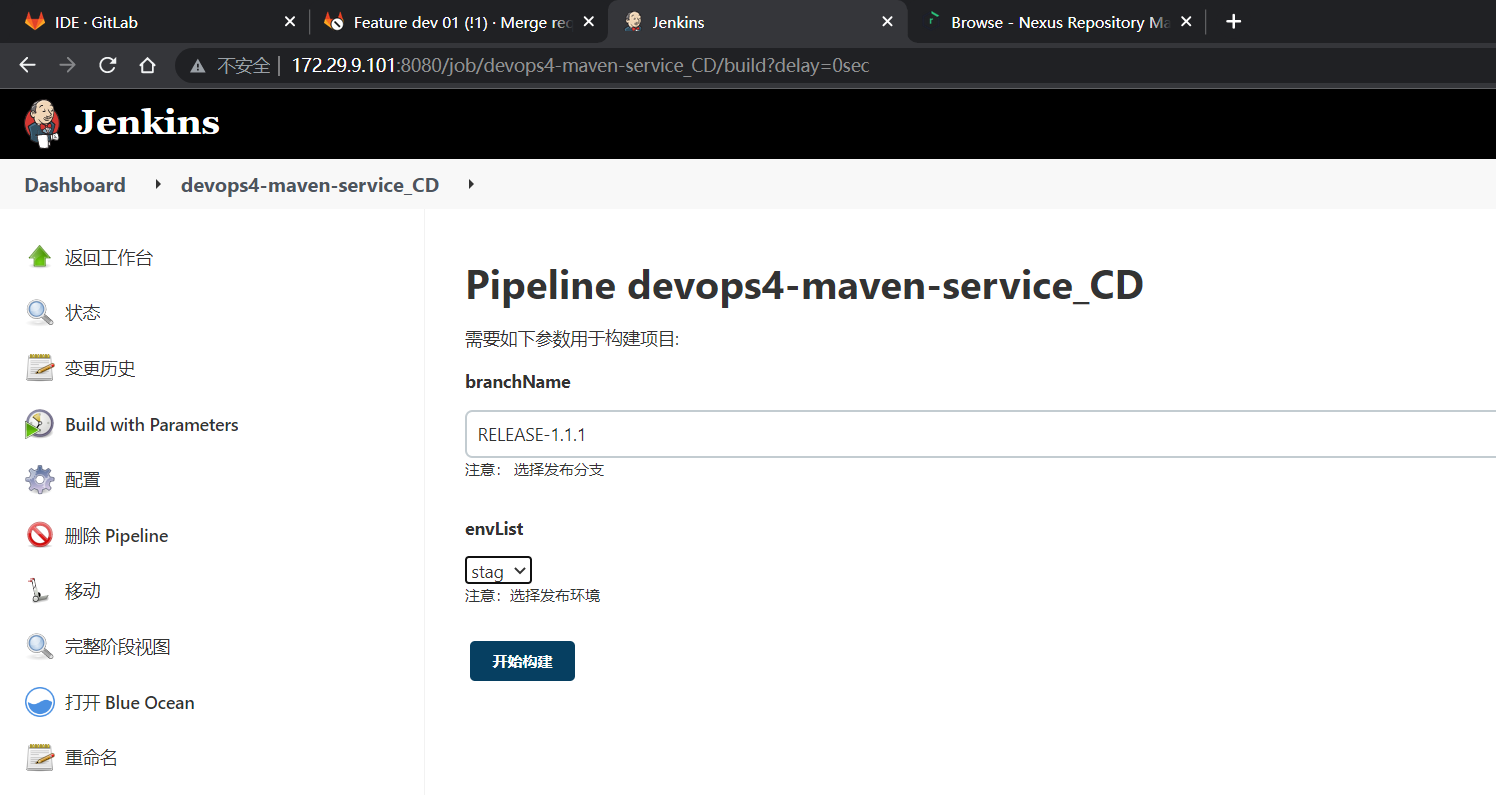Open devops4-maven-service_CD breadcrumb link
The height and width of the screenshot is (795, 1496).
tap(310, 185)
